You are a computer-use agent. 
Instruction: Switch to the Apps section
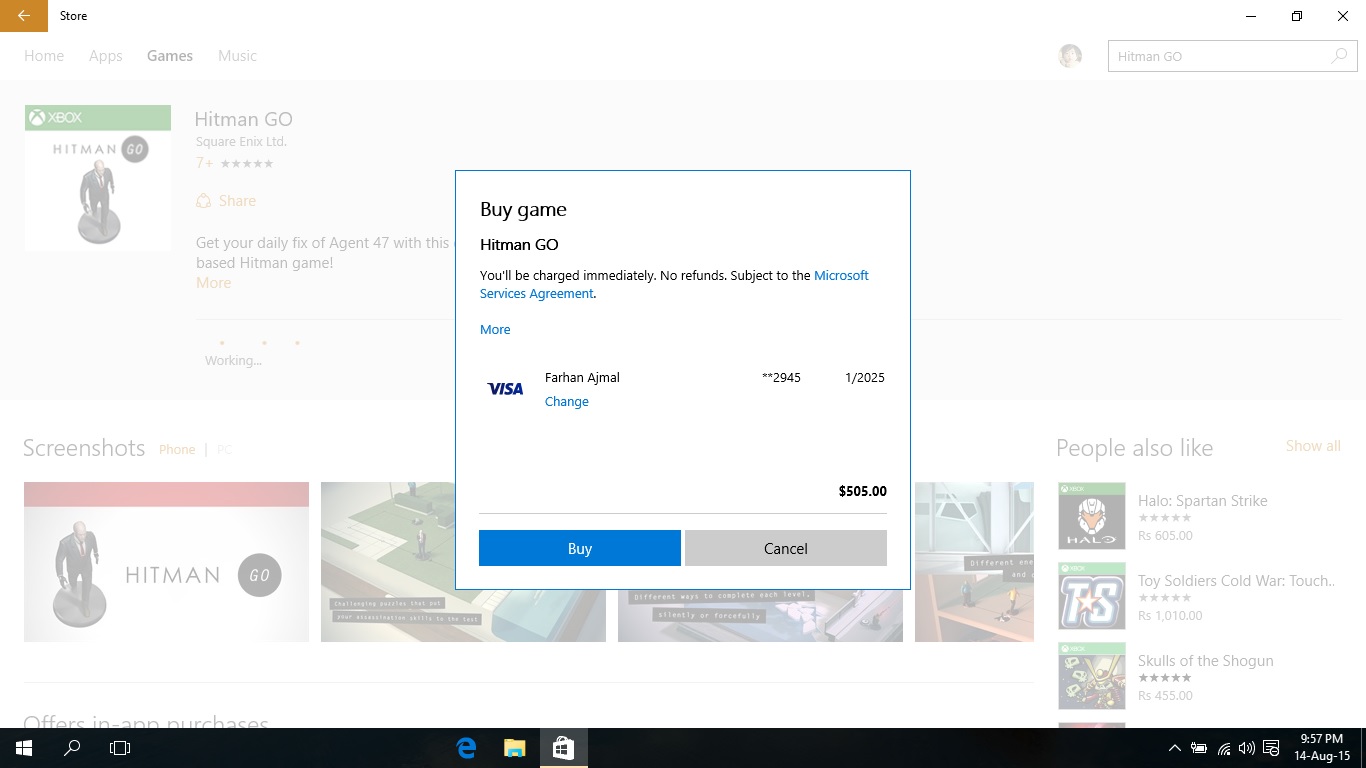click(105, 56)
